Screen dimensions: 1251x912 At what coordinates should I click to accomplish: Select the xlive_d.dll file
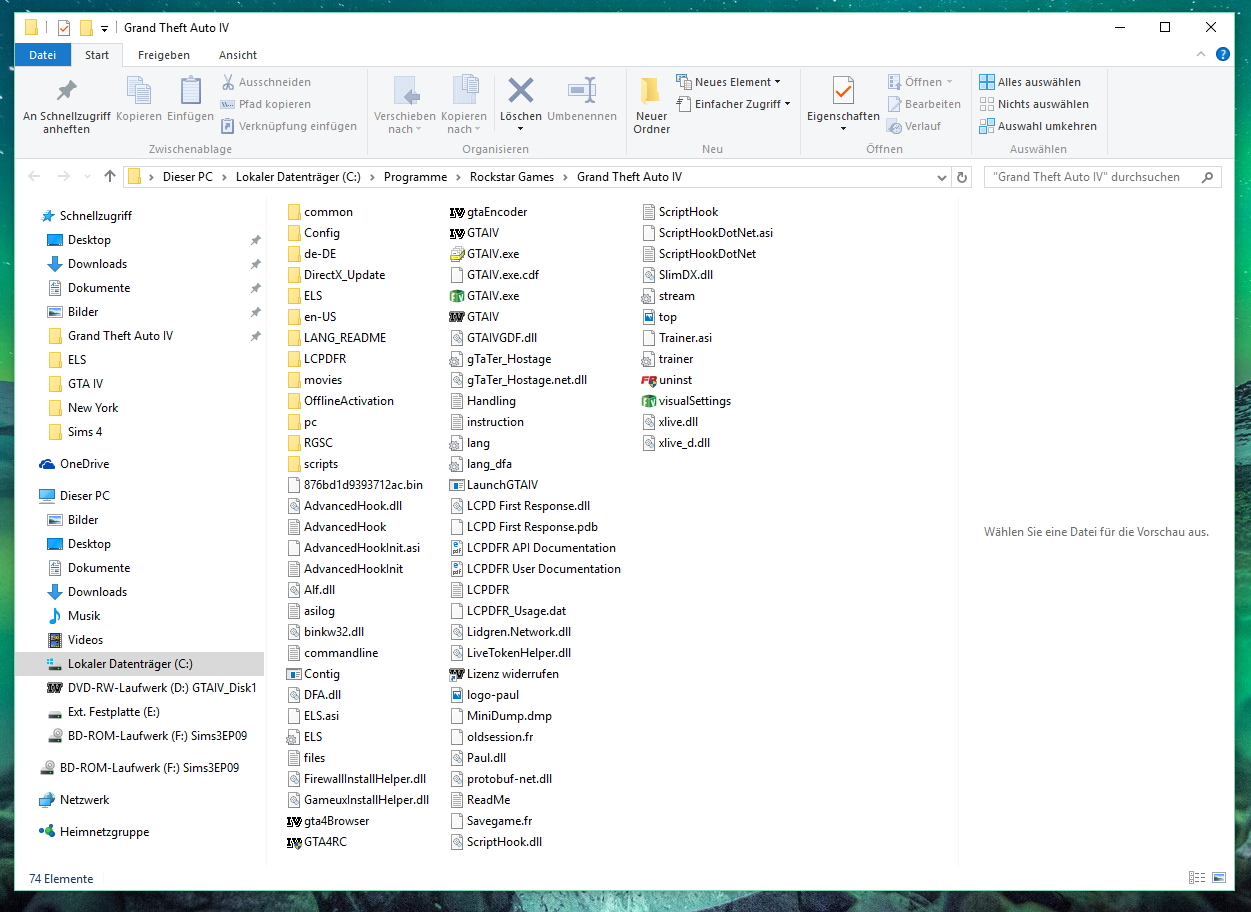coord(676,443)
